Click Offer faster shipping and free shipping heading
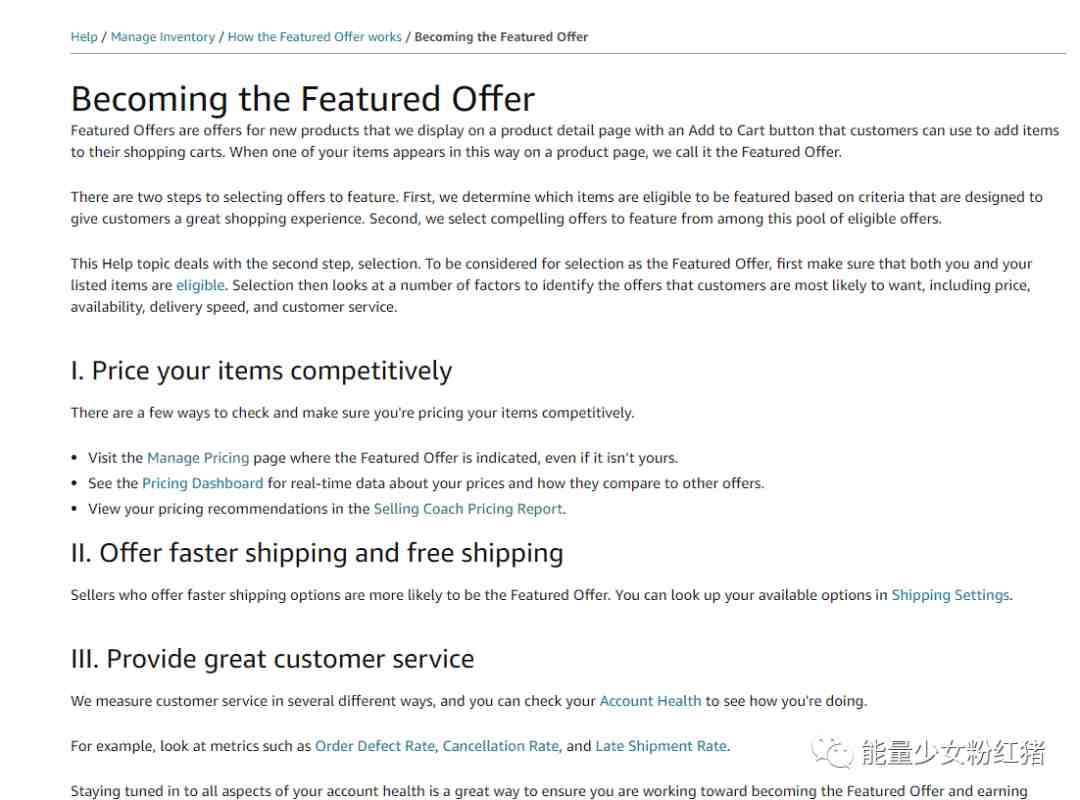 click(x=317, y=553)
